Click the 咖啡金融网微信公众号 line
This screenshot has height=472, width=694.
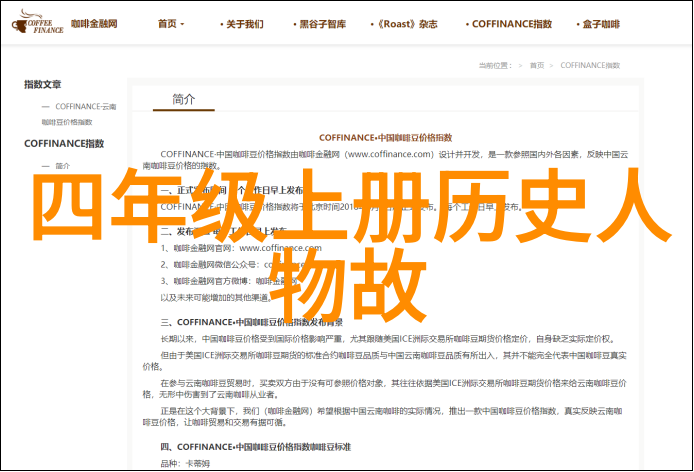coord(232,265)
